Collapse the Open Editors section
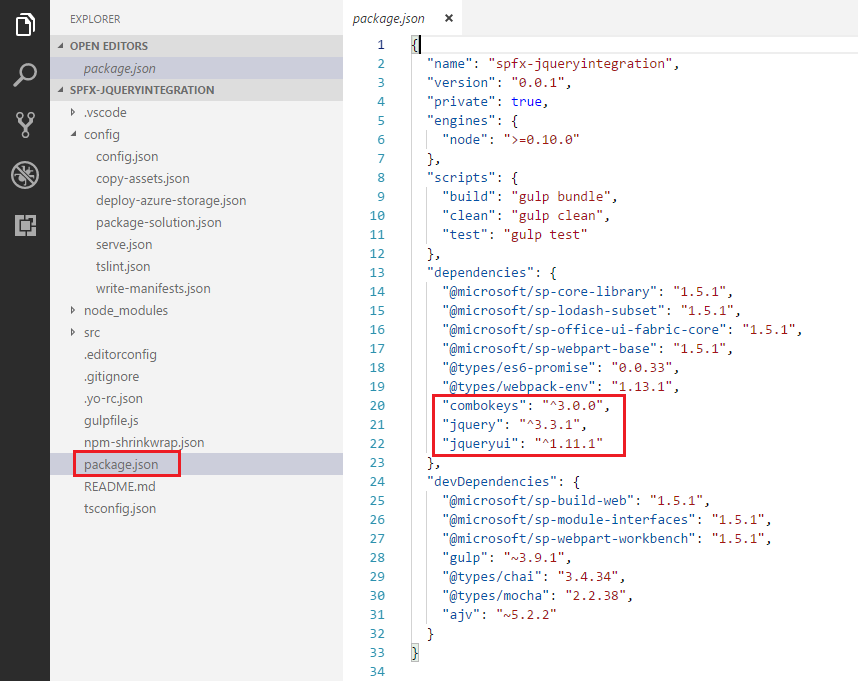 [x=109, y=46]
